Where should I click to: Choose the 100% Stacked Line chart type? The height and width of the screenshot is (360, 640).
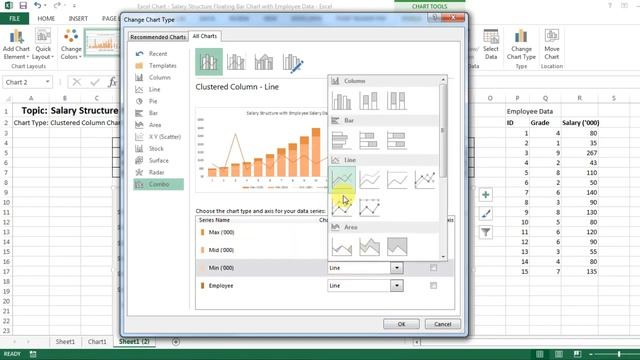(x=397, y=179)
